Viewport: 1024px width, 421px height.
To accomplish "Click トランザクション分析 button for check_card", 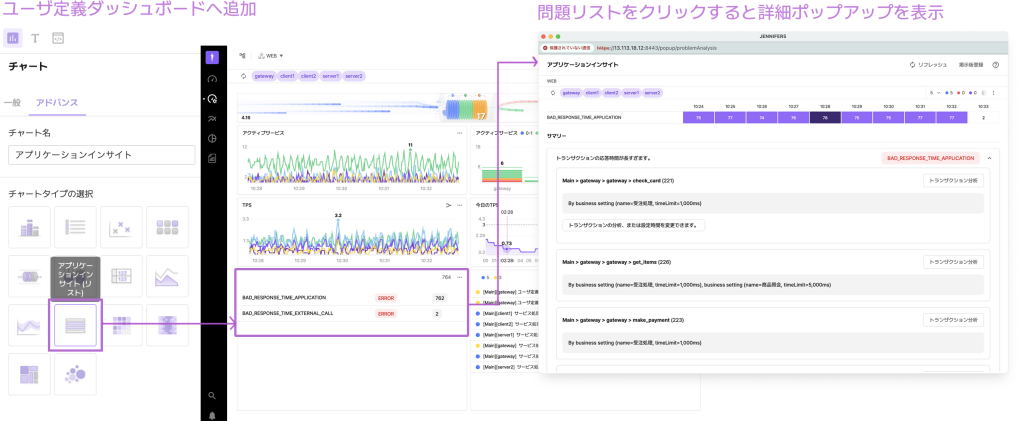I will (x=953, y=181).
